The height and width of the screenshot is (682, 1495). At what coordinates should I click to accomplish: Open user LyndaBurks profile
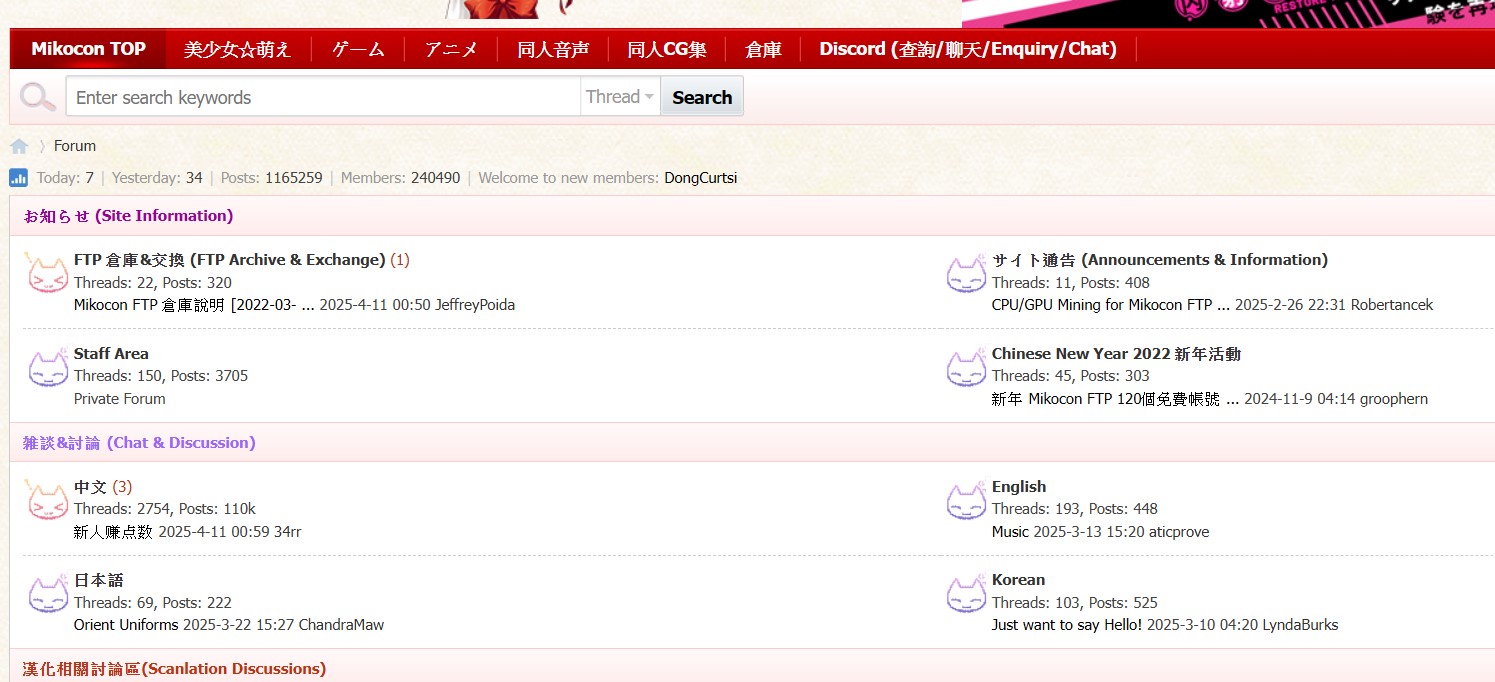pos(1300,625)
